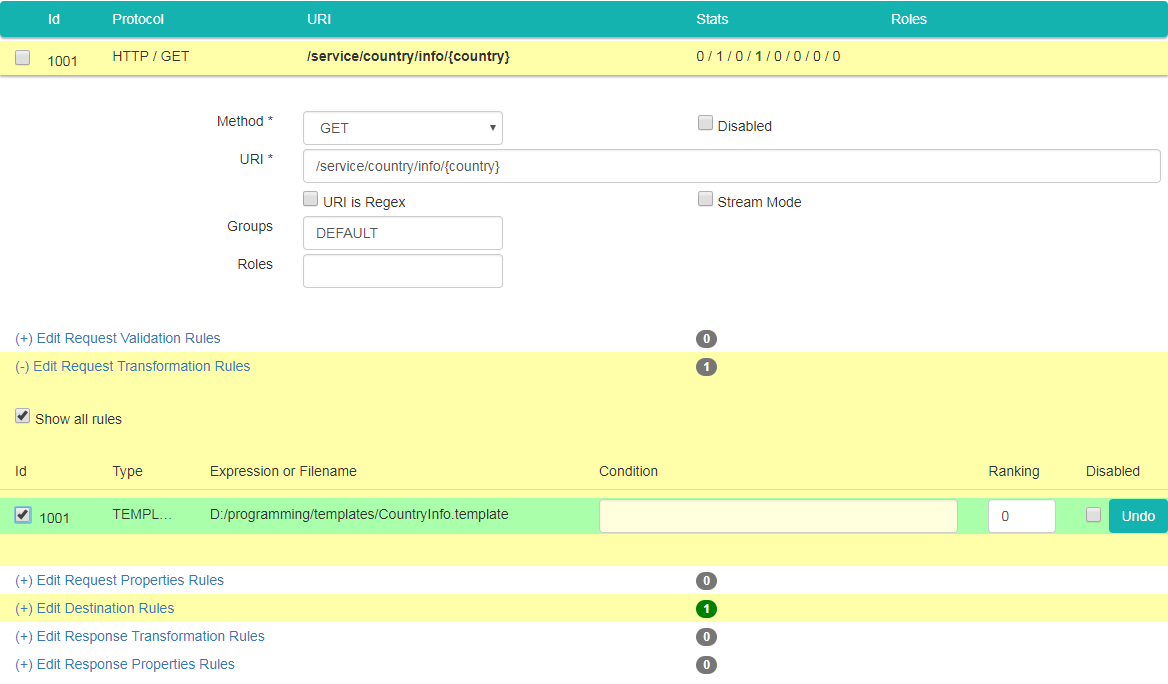Click the Condition field for the template rule

[778, 516]
